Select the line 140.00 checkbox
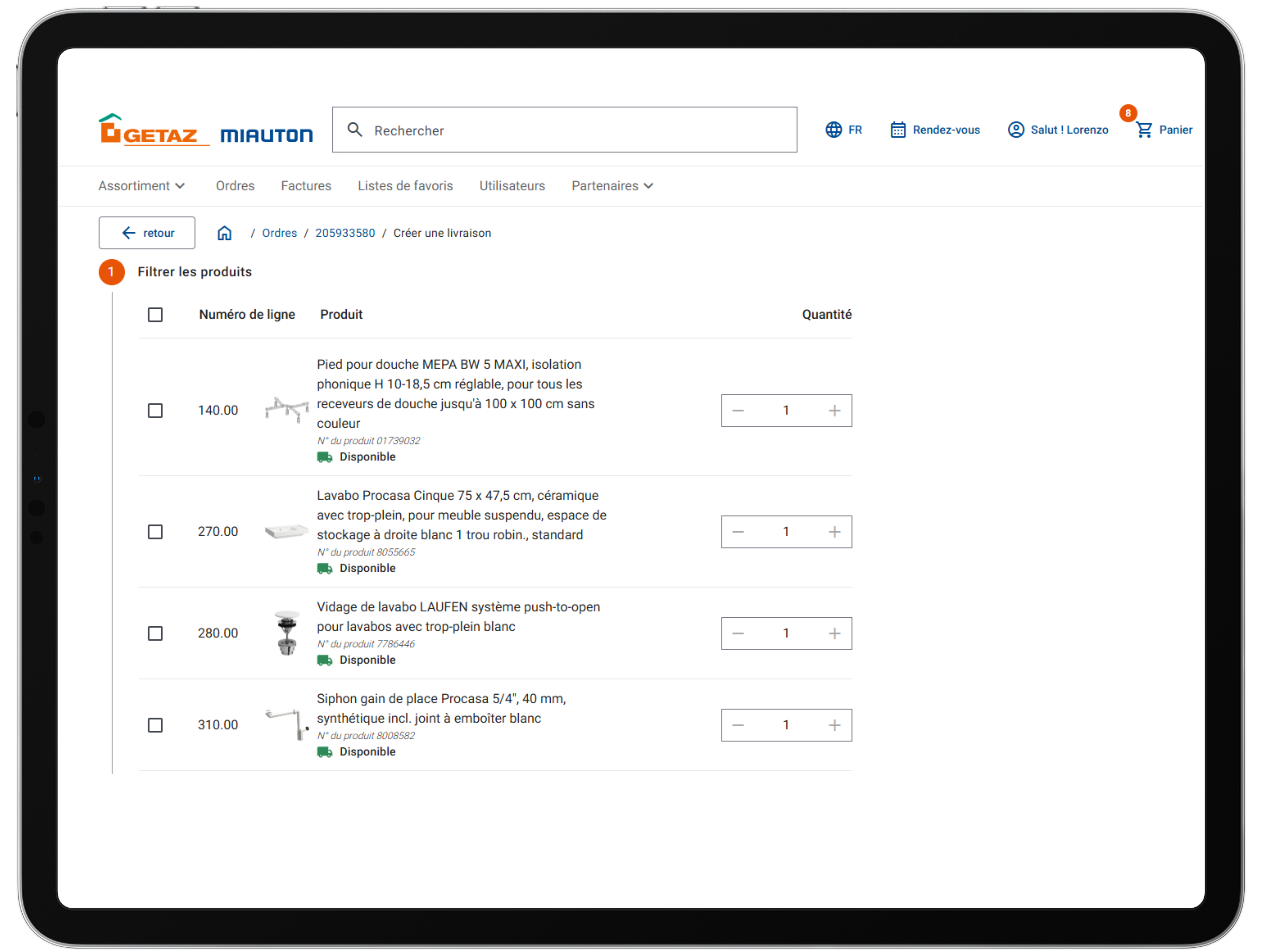 coord(155,411)
